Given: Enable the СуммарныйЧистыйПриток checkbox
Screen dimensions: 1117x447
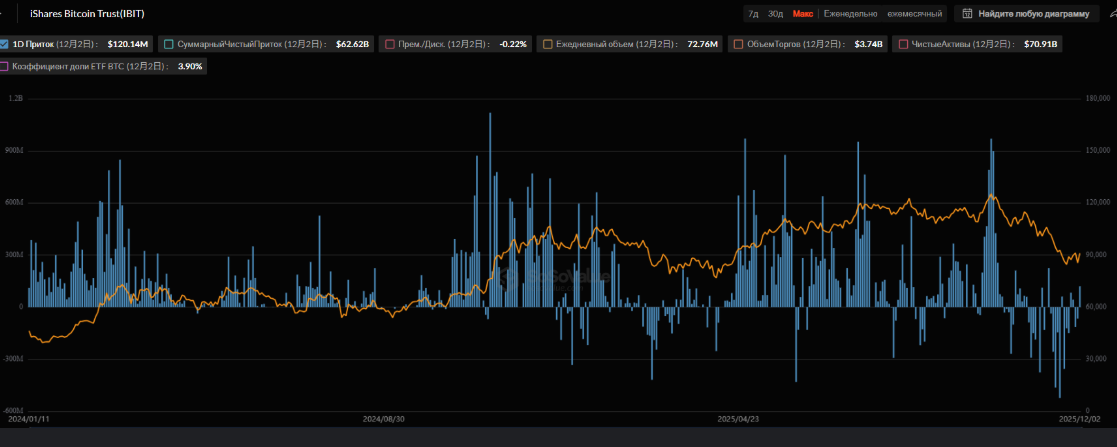Looking at the screenshot, I should [169, 44].
